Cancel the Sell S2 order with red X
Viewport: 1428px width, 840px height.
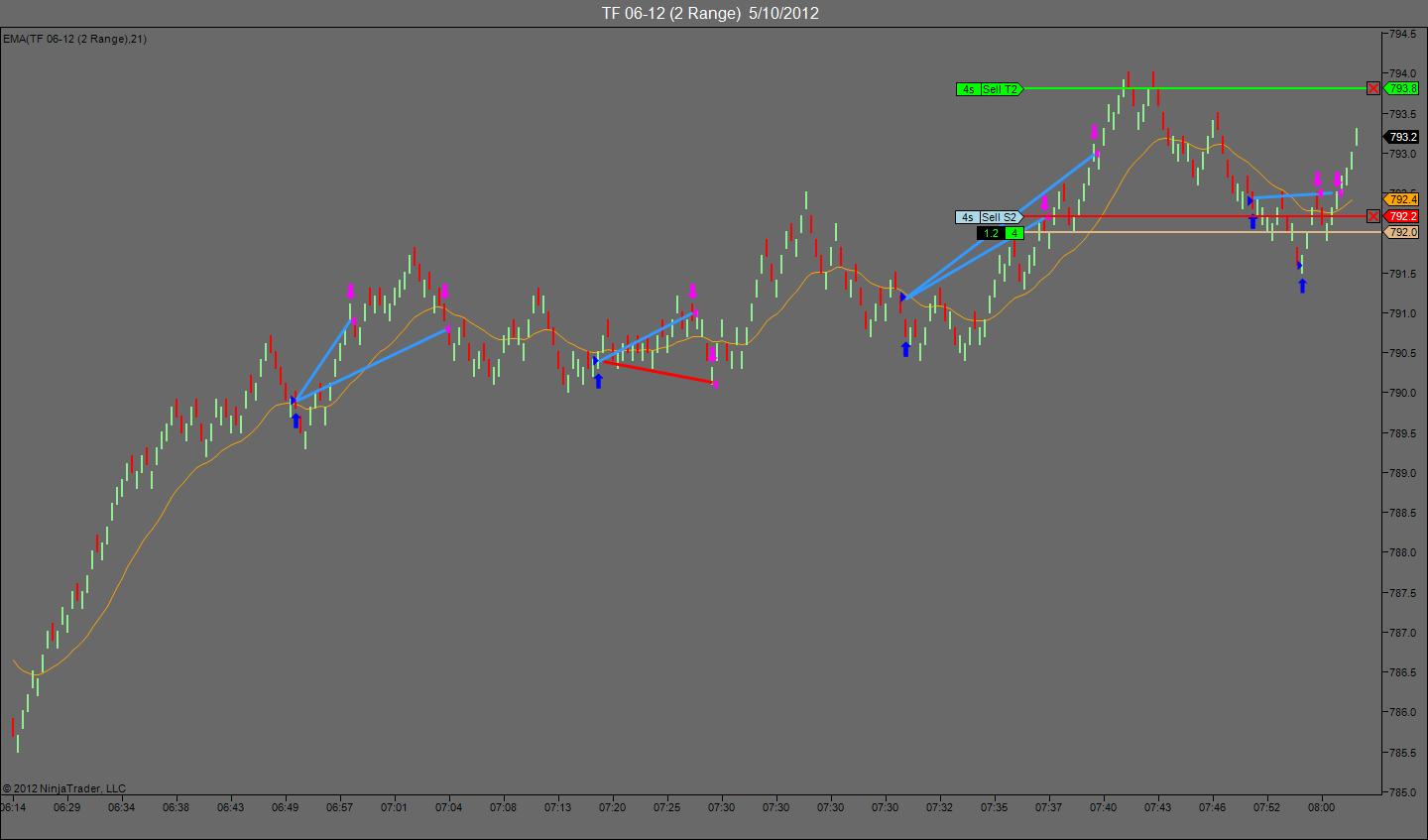click(x=1372, y=216)
